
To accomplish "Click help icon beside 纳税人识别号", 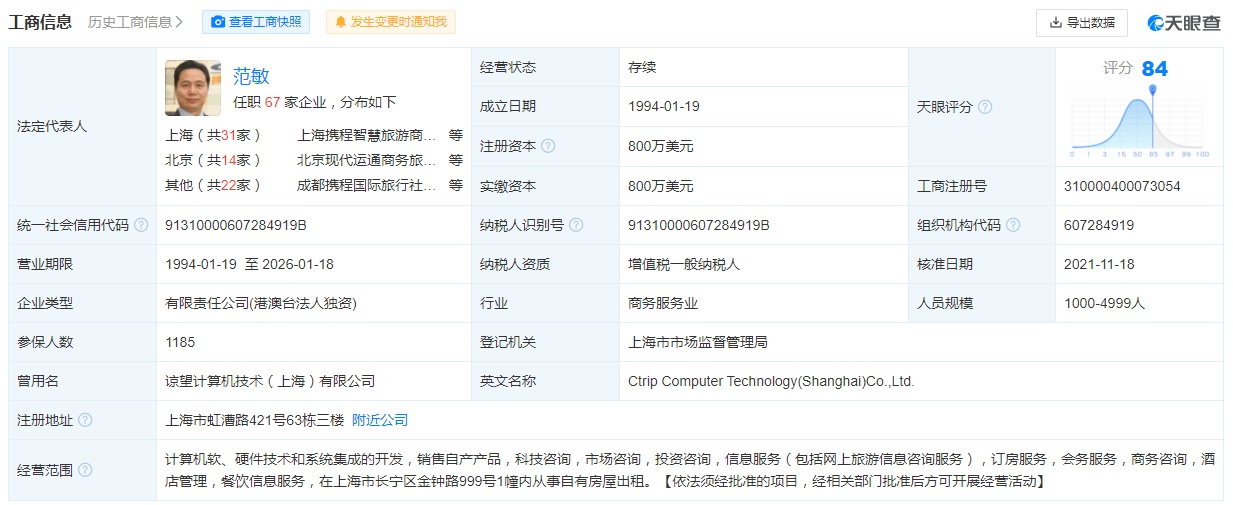I will pos(576,225).
